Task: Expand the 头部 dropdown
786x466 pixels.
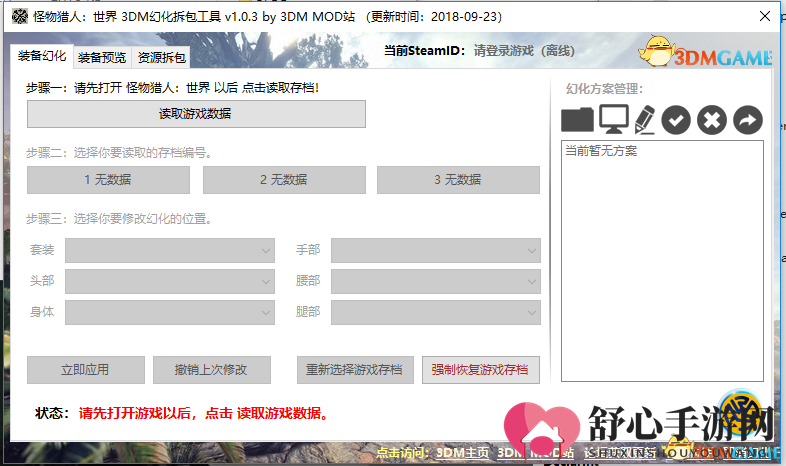Action: tap(170, 281)
